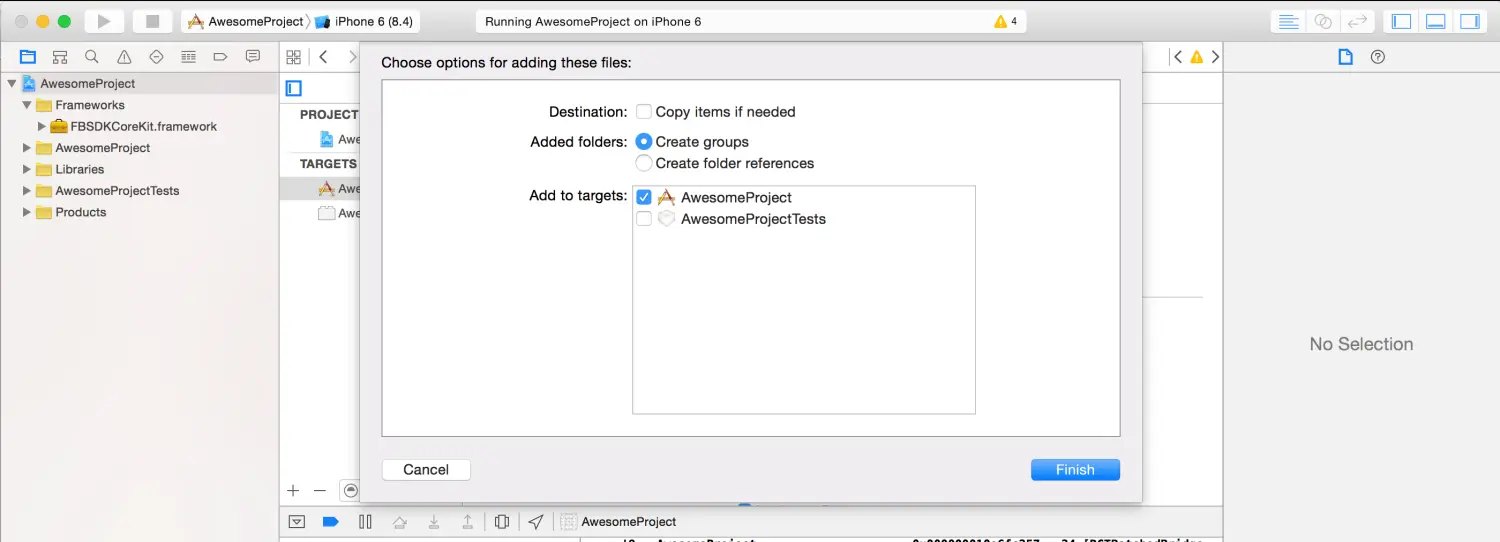The height and width of the screenshot is (542, 1500).
Task: Open the test navigator diamond icon
Action: [156, 57]
